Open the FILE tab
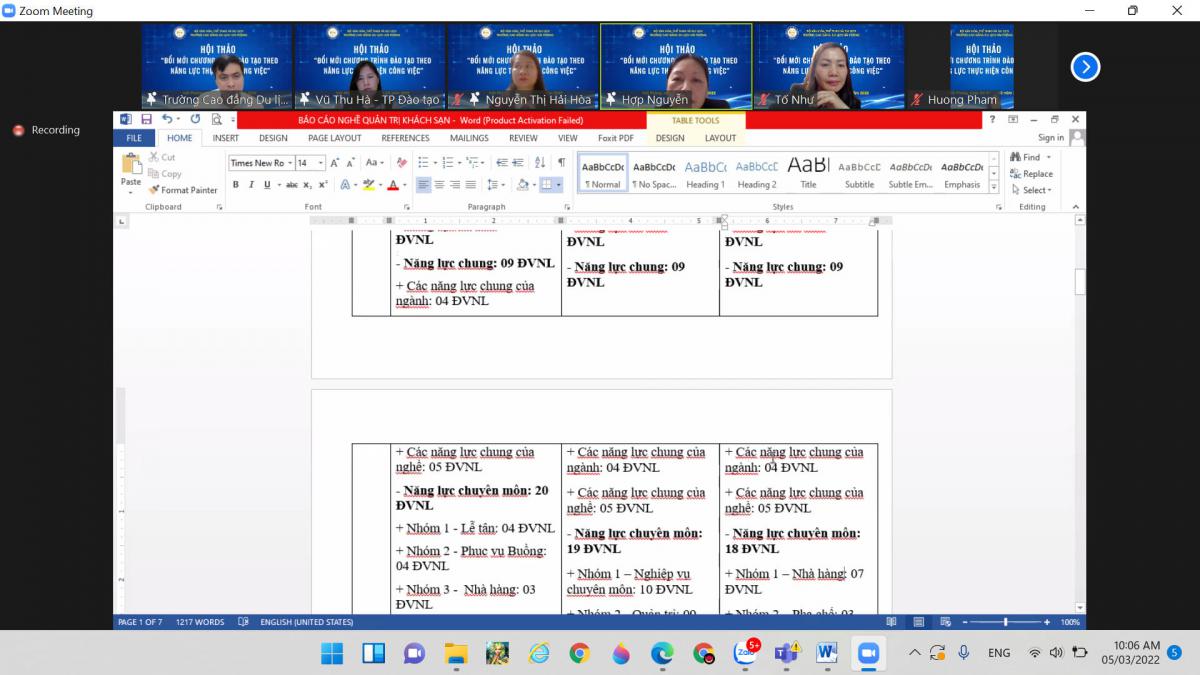Screen dimensions: 1200x675 (134, 138)
